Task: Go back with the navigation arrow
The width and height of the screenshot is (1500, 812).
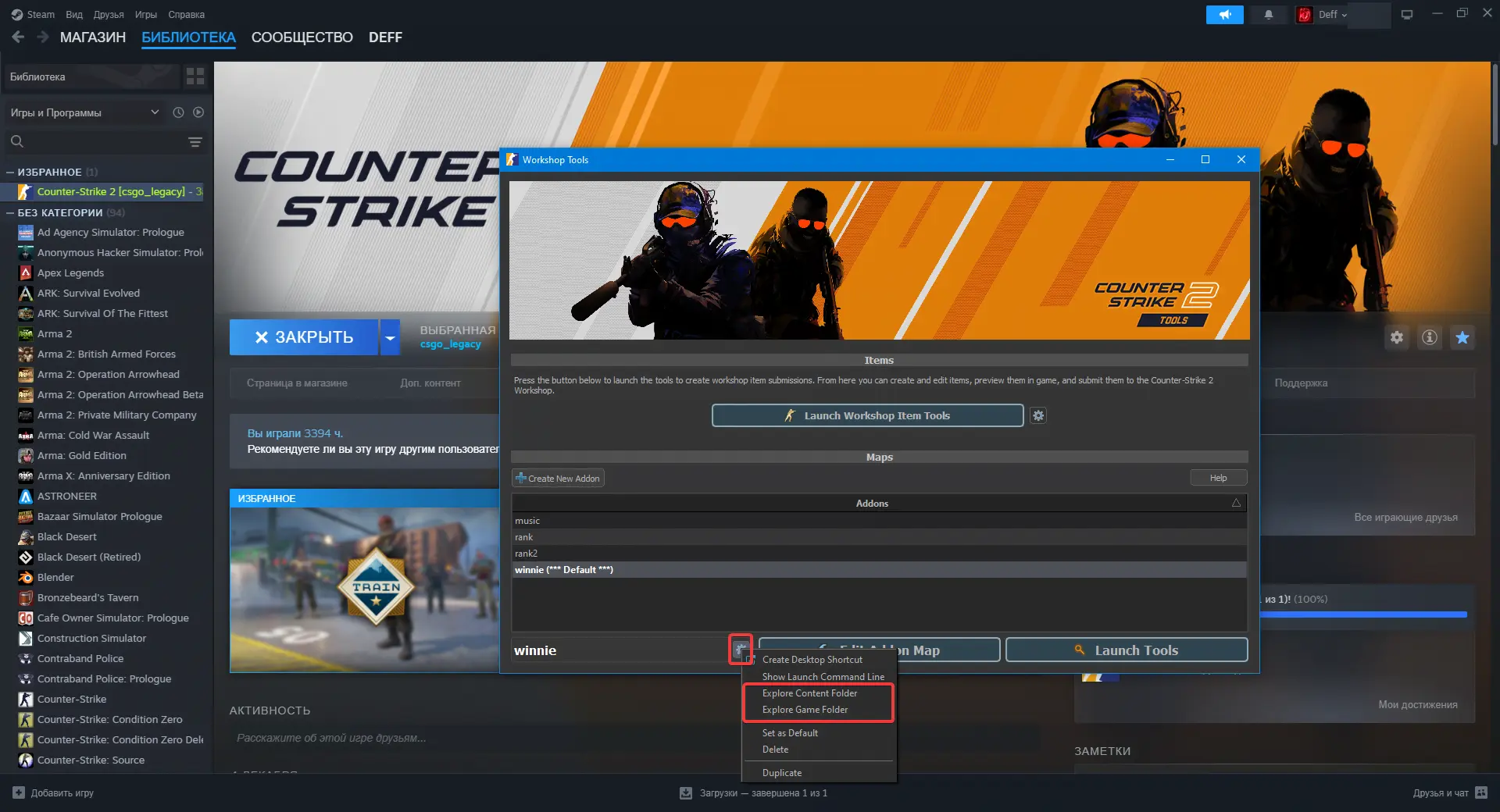Action: 18,37
